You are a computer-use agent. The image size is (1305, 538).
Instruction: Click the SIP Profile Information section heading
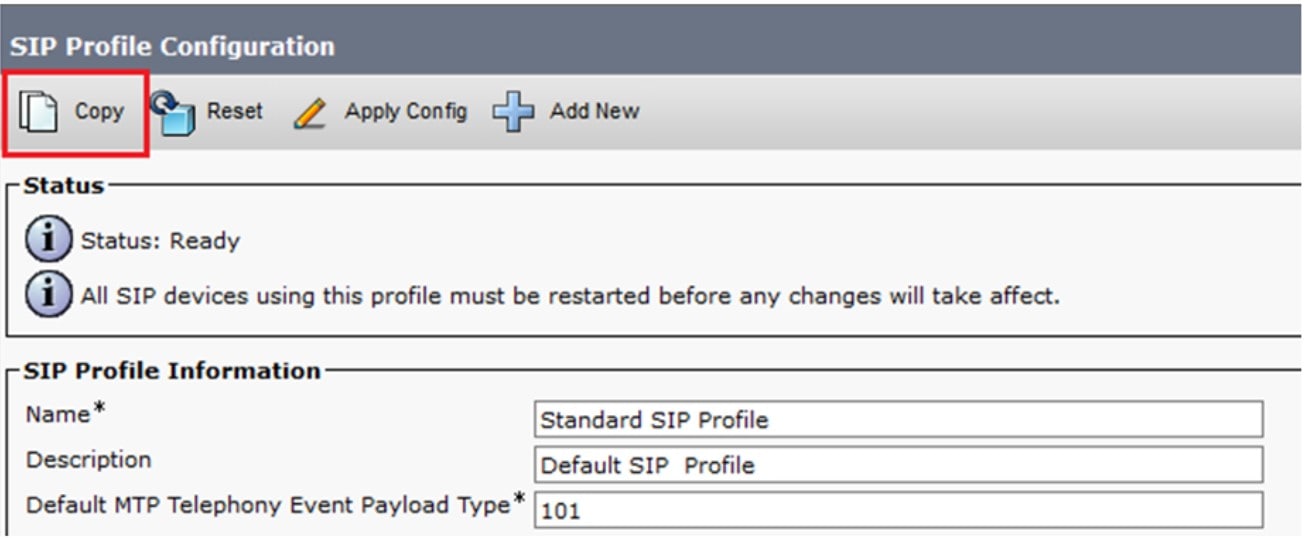(172, 371)
